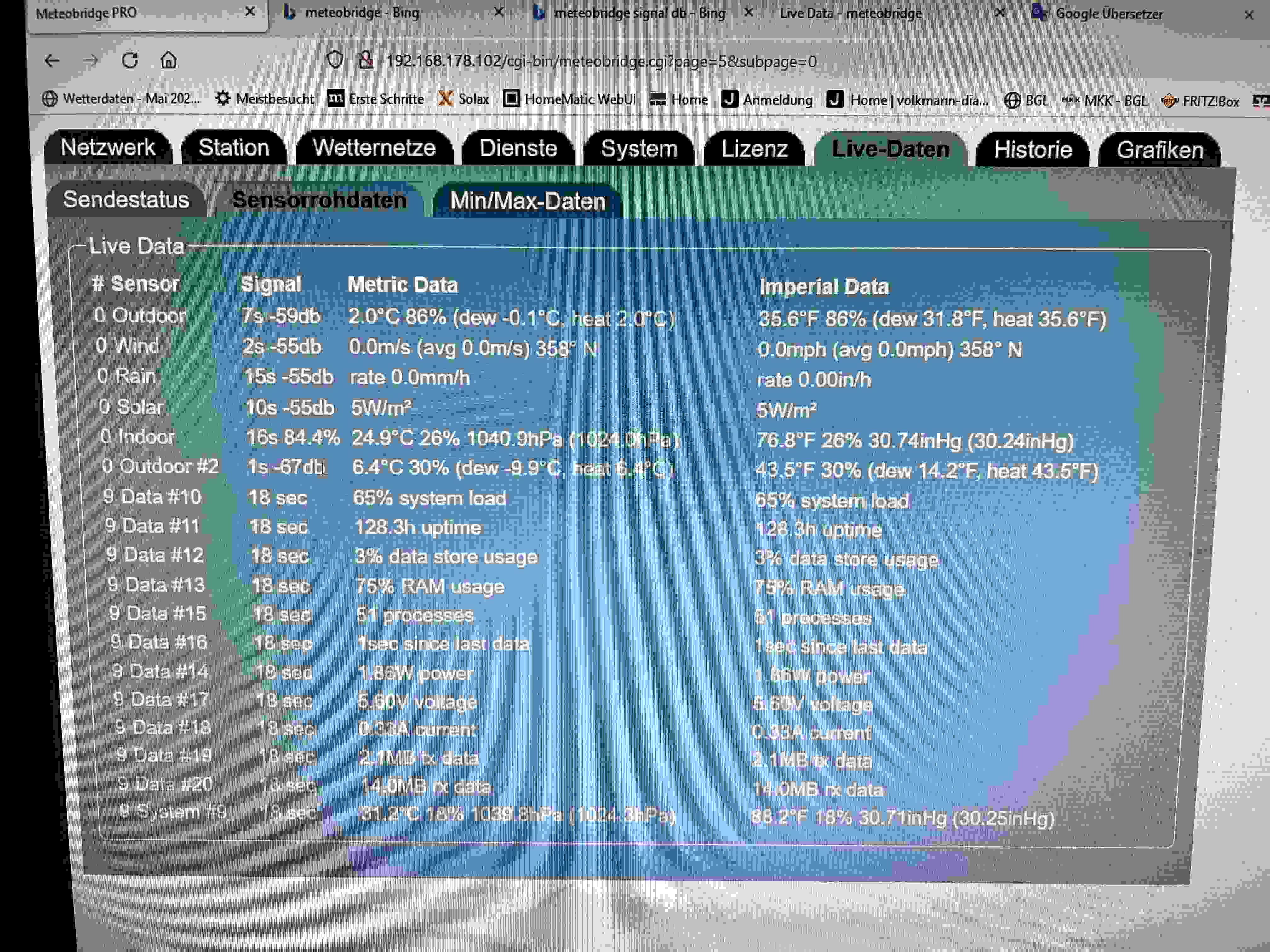
Task: Switch to the Google Übersetzer browser tab
Action: click(1110, 14)
